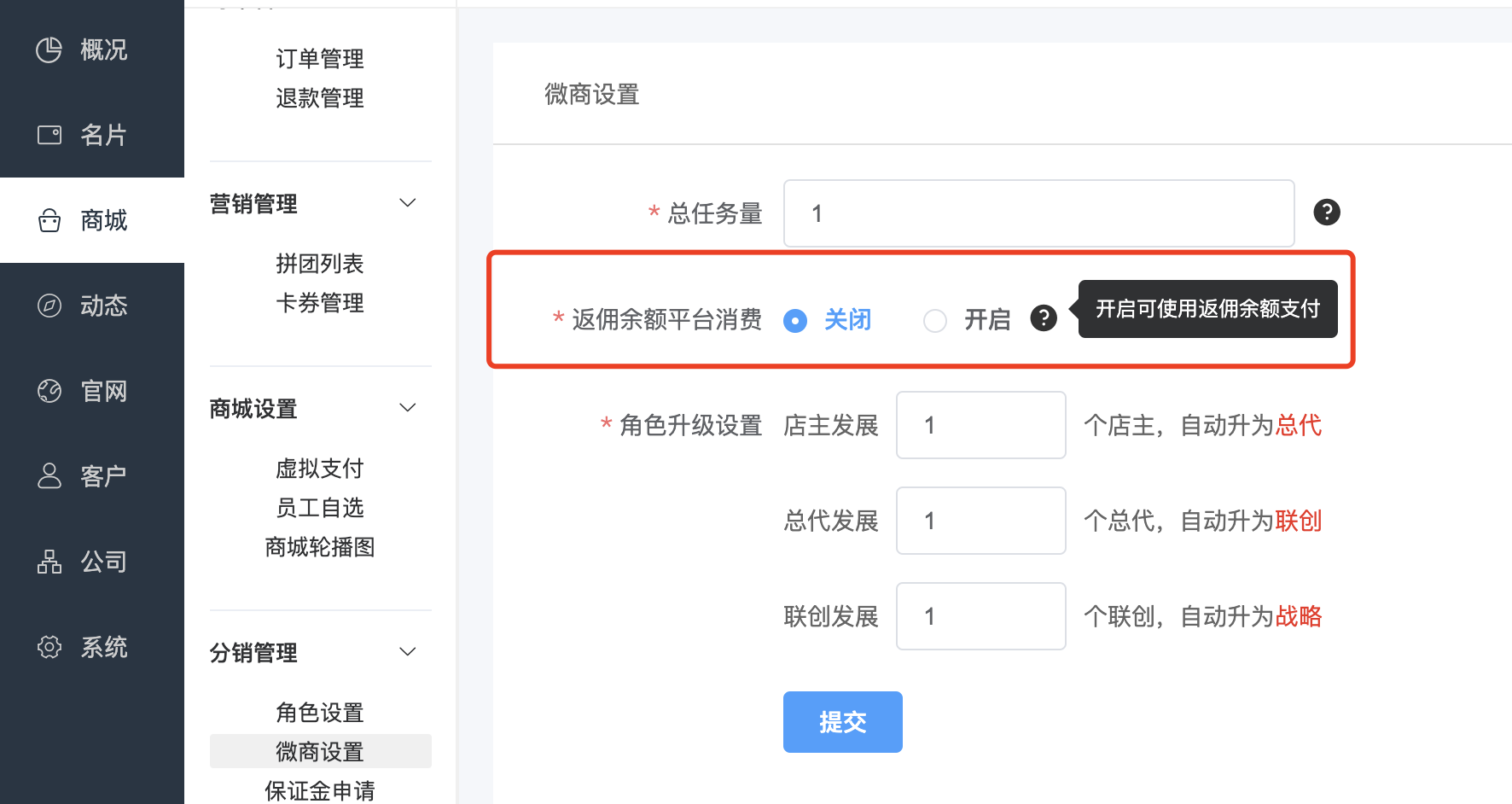Open 员工自选 menu item
Image resolution: width=1512 pixels, height=804 pixels.
(x=320, y=508)
